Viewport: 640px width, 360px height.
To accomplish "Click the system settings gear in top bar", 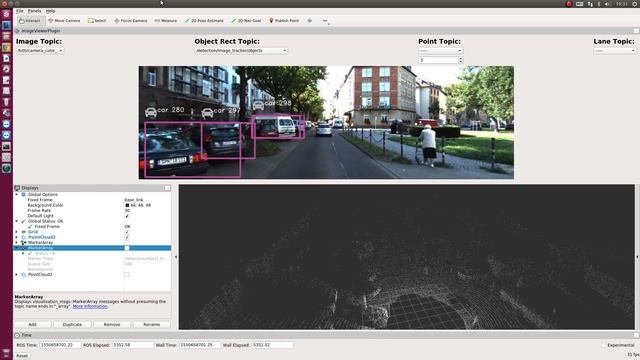I will [635, 4].
